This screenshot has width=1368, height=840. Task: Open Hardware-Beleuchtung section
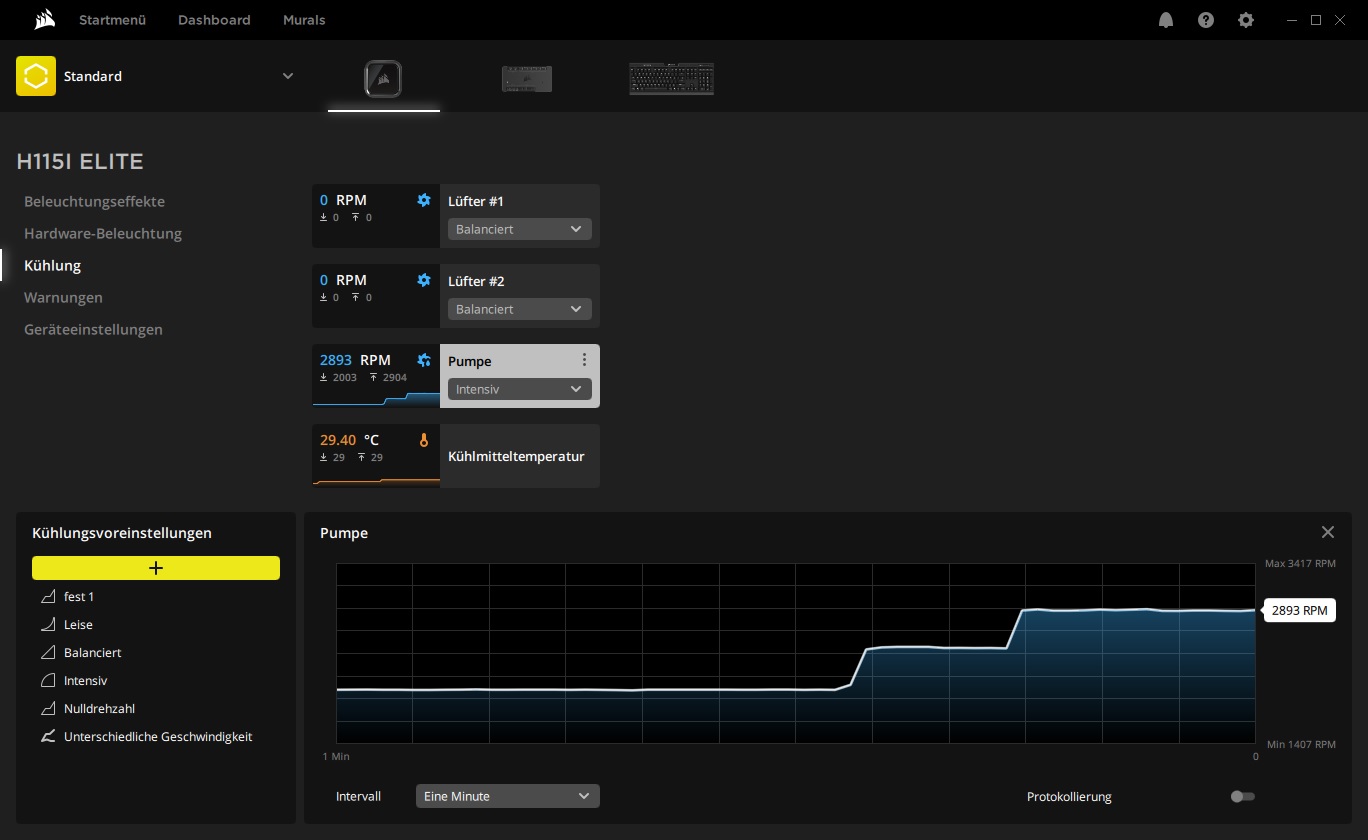[x=103, y=233]
